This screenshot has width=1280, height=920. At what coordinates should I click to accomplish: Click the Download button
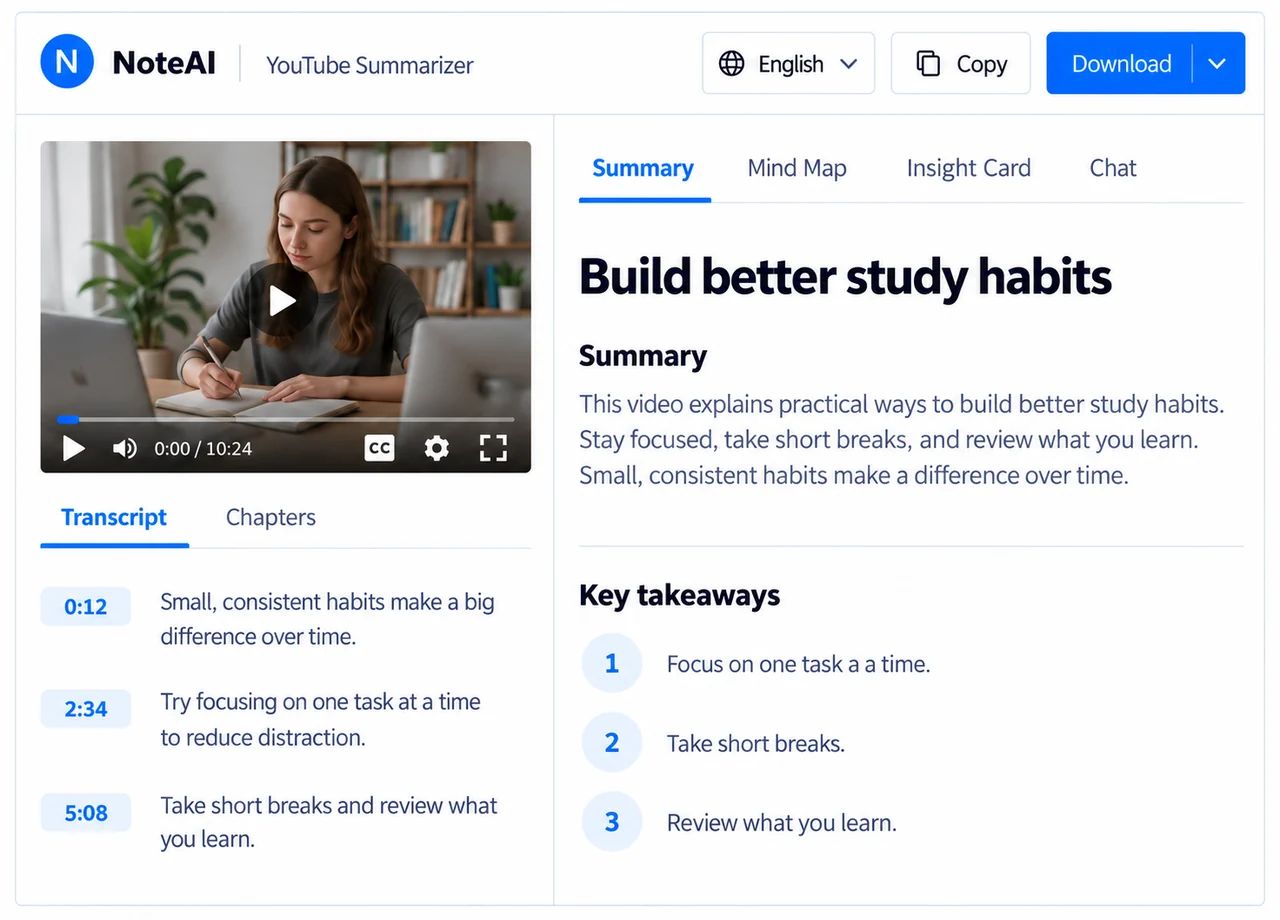pos(1121,63)
